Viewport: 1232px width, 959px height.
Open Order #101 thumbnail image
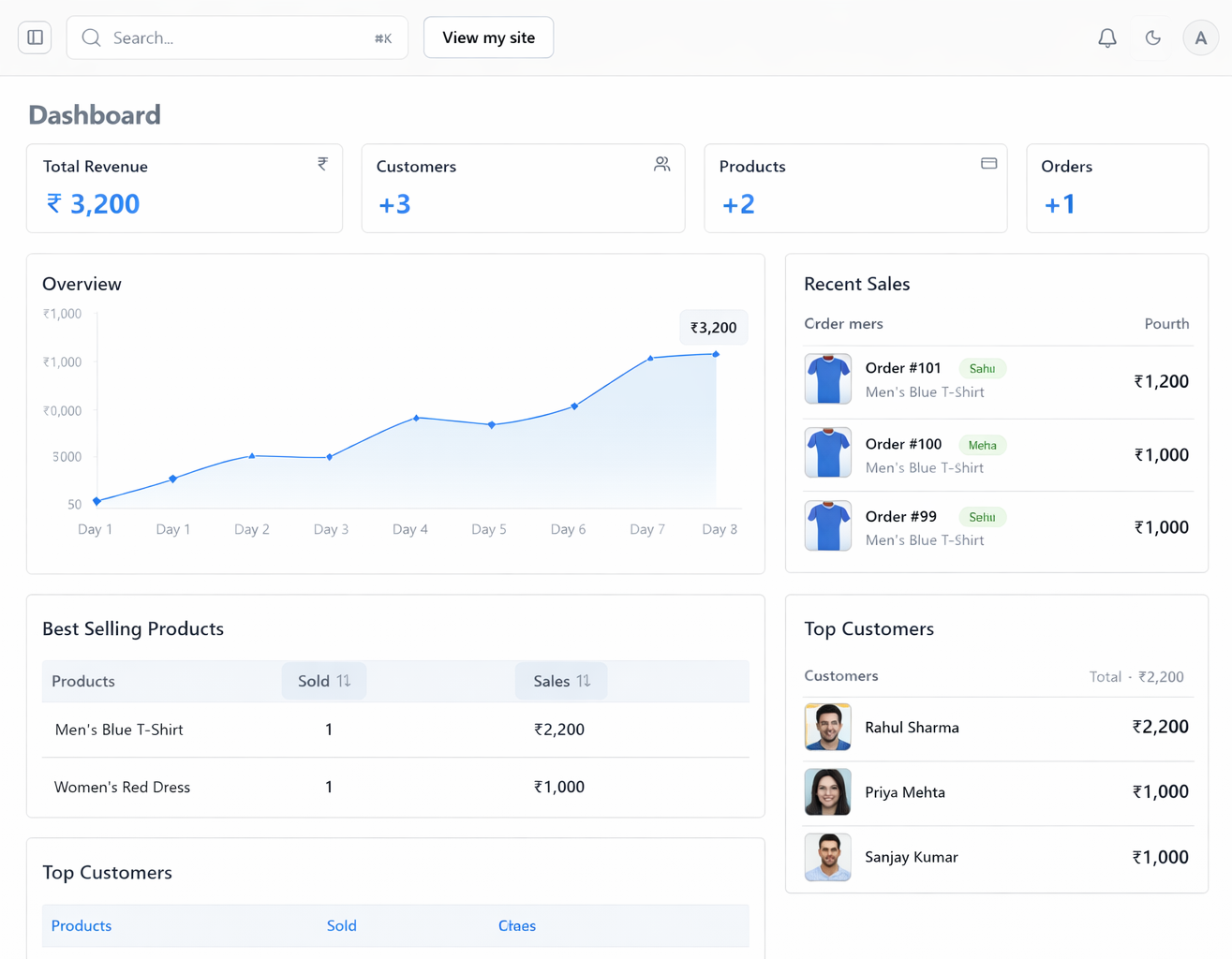(x=827, y=378)
